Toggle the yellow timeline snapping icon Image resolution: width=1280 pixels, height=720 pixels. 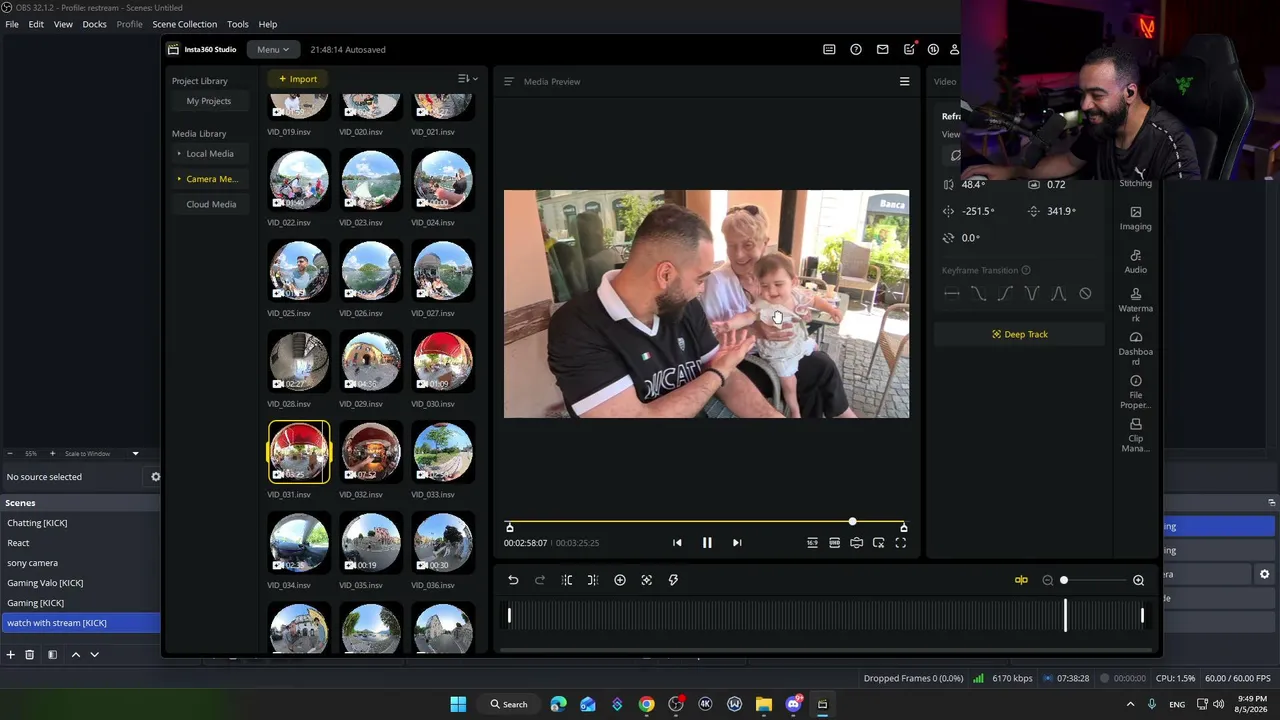coord(1021,580)
